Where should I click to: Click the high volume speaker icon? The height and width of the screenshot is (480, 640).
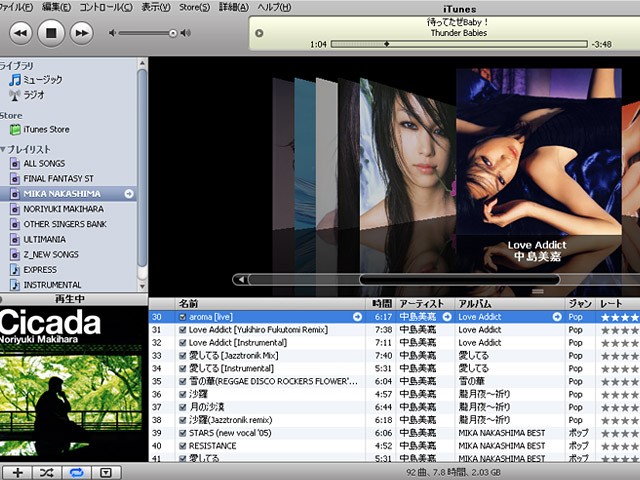186,33
